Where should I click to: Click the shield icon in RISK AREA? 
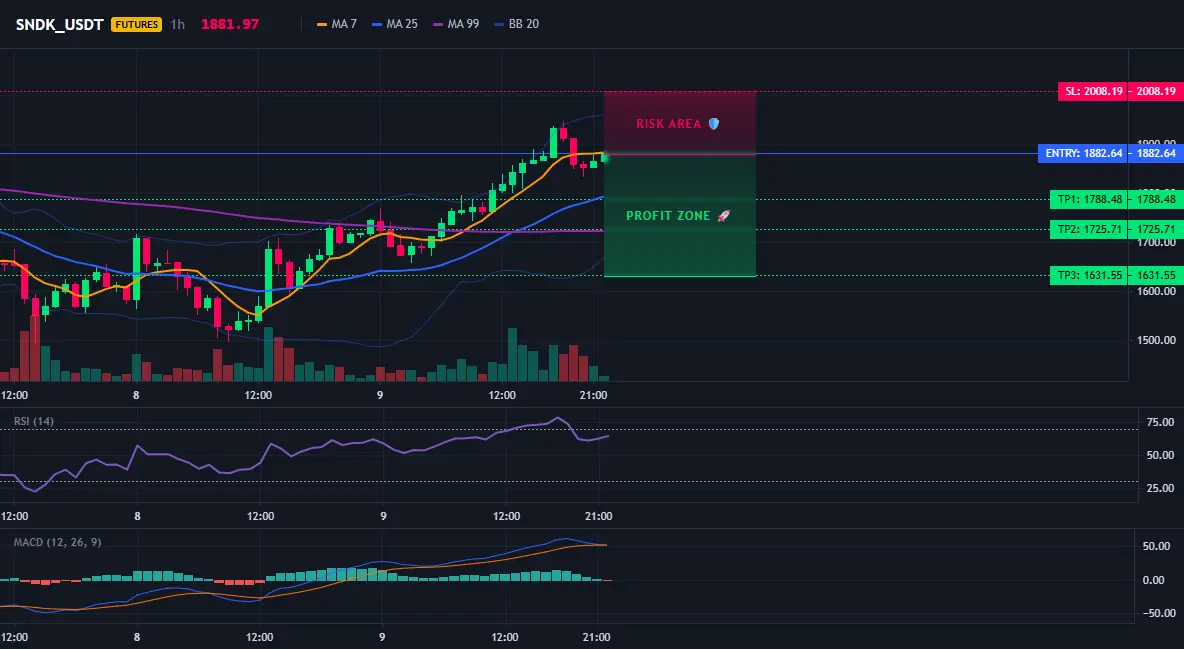click(x=714, y=123)
